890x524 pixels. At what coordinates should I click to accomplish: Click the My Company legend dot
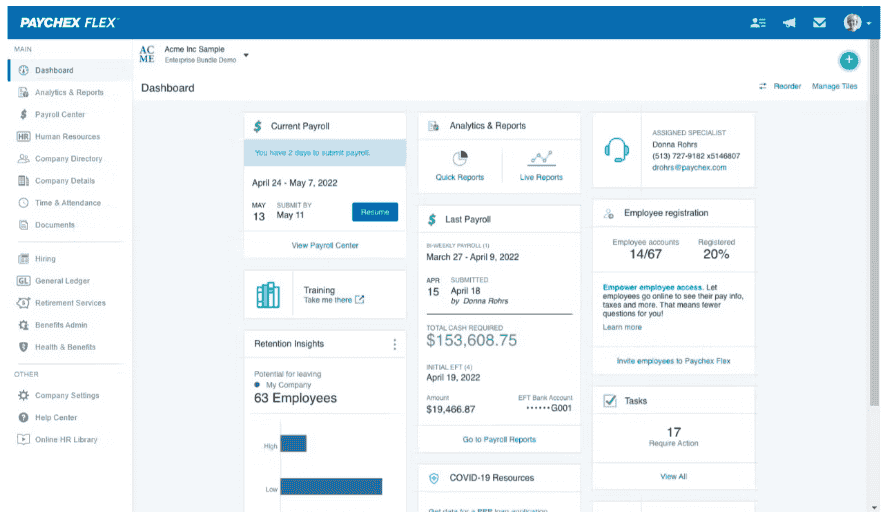click(x=257, y=385)
